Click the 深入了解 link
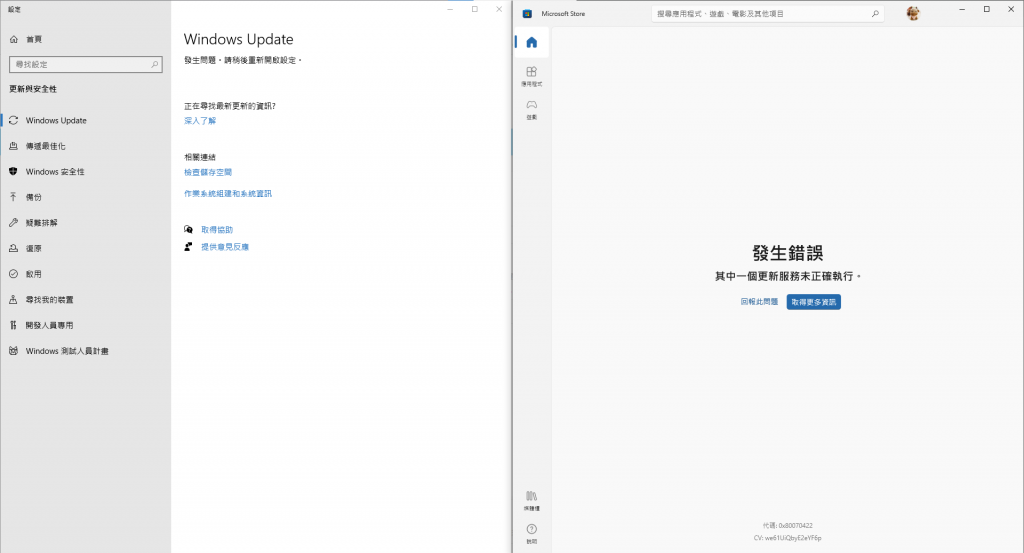Viewport: 1024px width, 553px height. pyautogui.click(x=200, y=121)
